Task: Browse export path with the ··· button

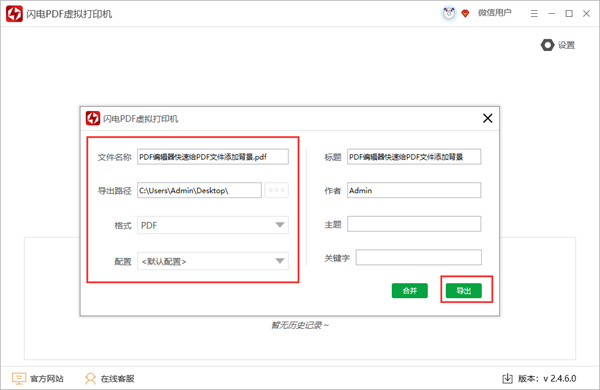Action: tap(277, 190)
